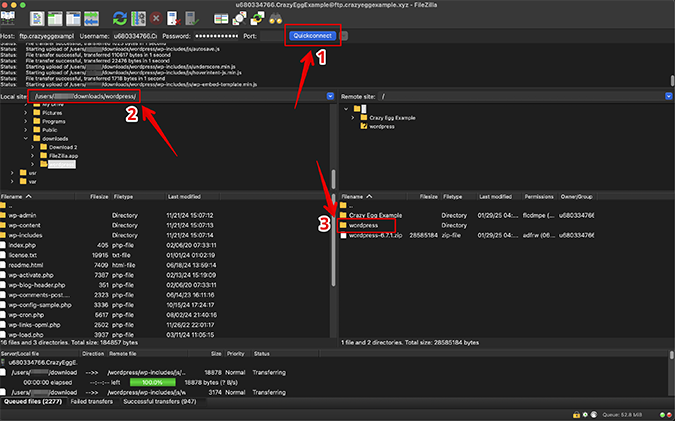This screenshot has height=421, width=675.
Task: Cancel the current operation with red X icon
Action: (156, 19)
